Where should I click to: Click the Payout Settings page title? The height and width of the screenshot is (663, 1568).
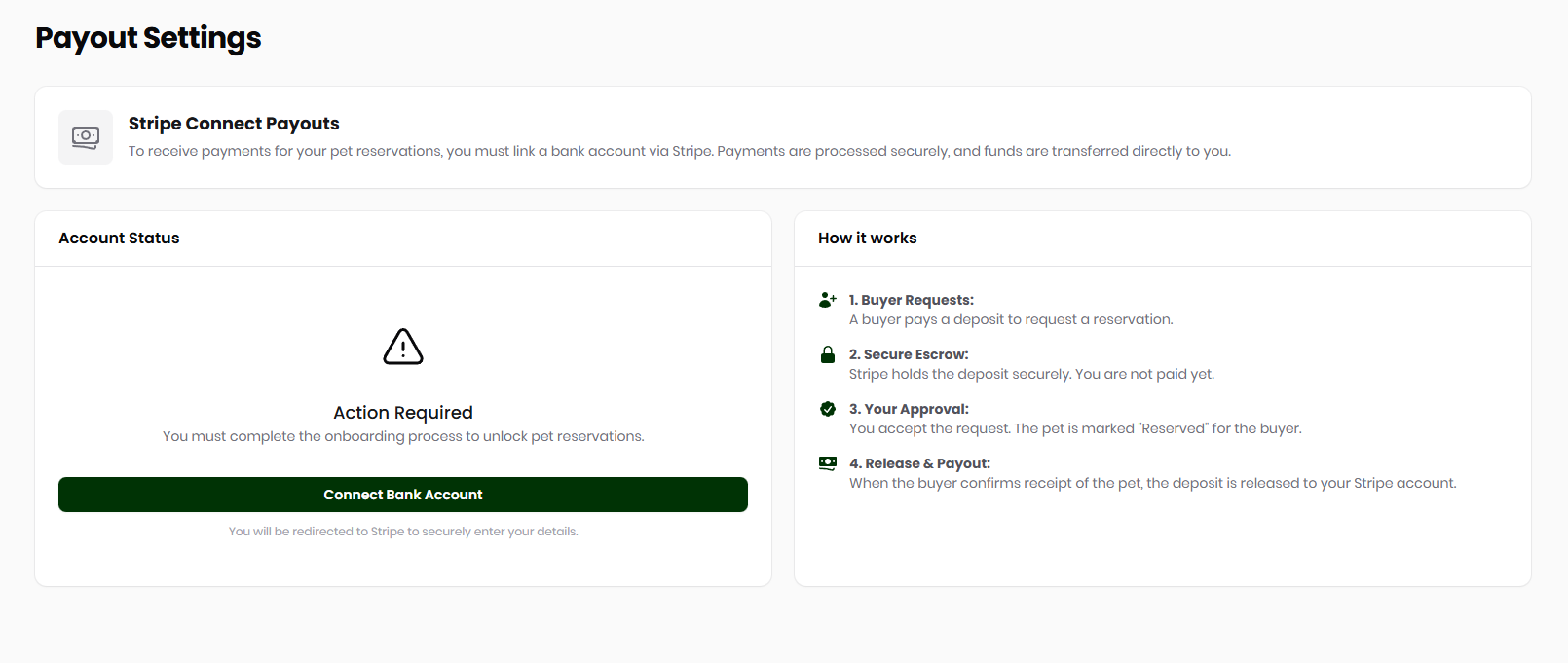click(148, 38)
